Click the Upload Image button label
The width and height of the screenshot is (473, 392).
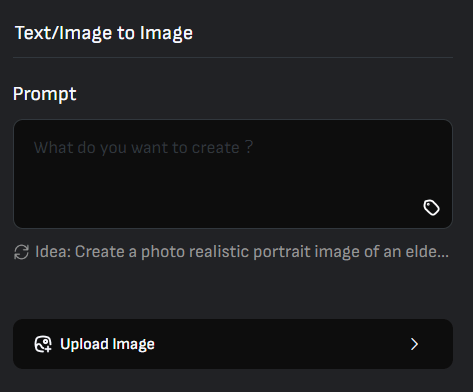pyautogui.click(x=107, y=344)
